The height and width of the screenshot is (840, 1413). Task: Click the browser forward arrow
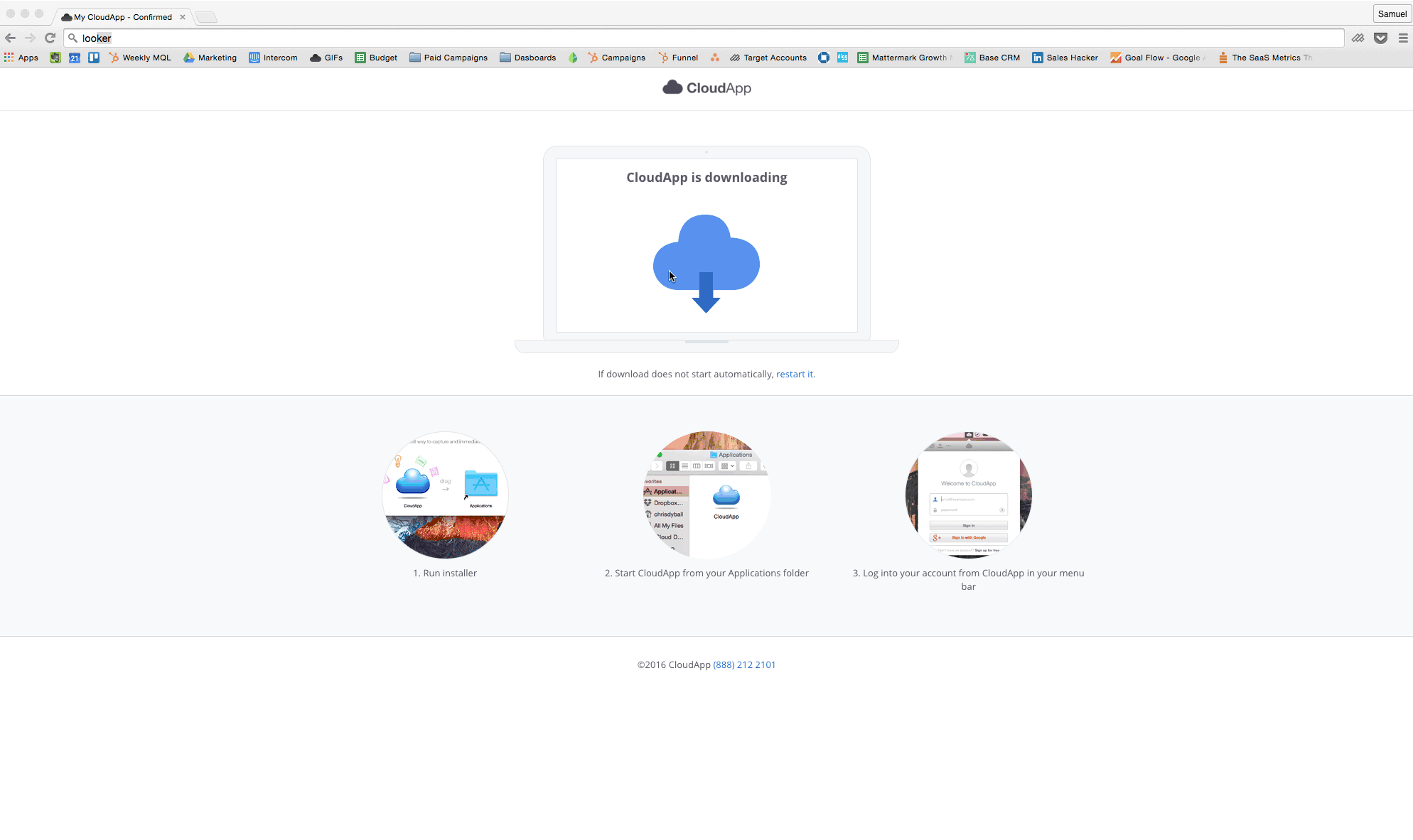point(30,38)
